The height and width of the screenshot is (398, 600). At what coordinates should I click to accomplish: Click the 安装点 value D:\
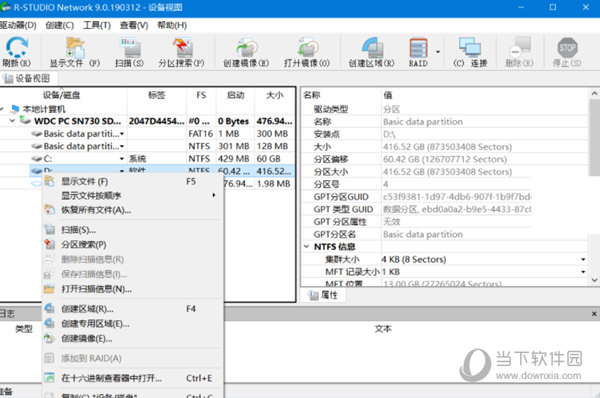click(x=389, y=134)
